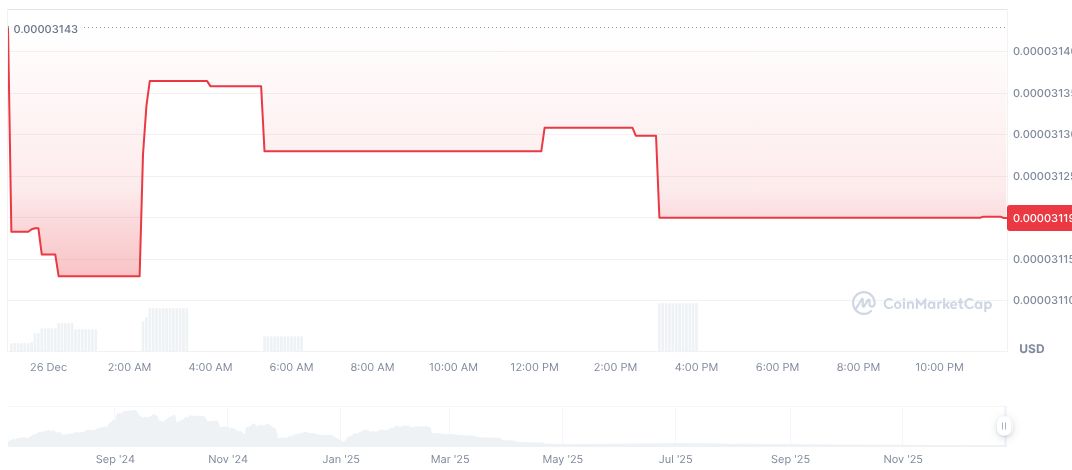
Task: Click the 2:00 AM time axis label
Action: pos(130,367)
